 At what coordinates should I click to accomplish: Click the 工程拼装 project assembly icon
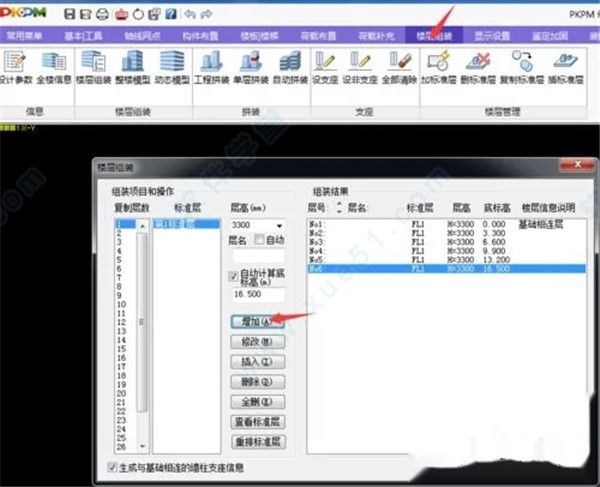point(212,67)
